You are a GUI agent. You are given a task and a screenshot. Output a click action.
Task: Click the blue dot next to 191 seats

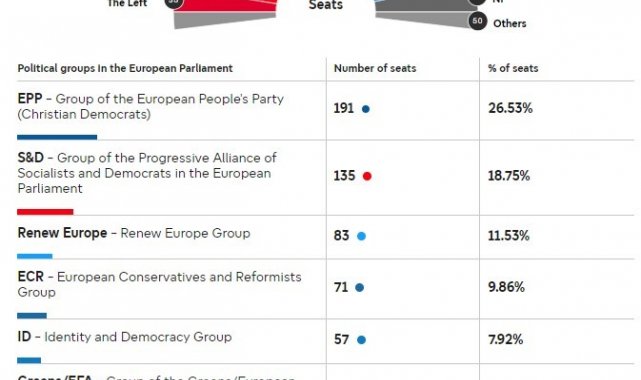[x=366, y=109]
